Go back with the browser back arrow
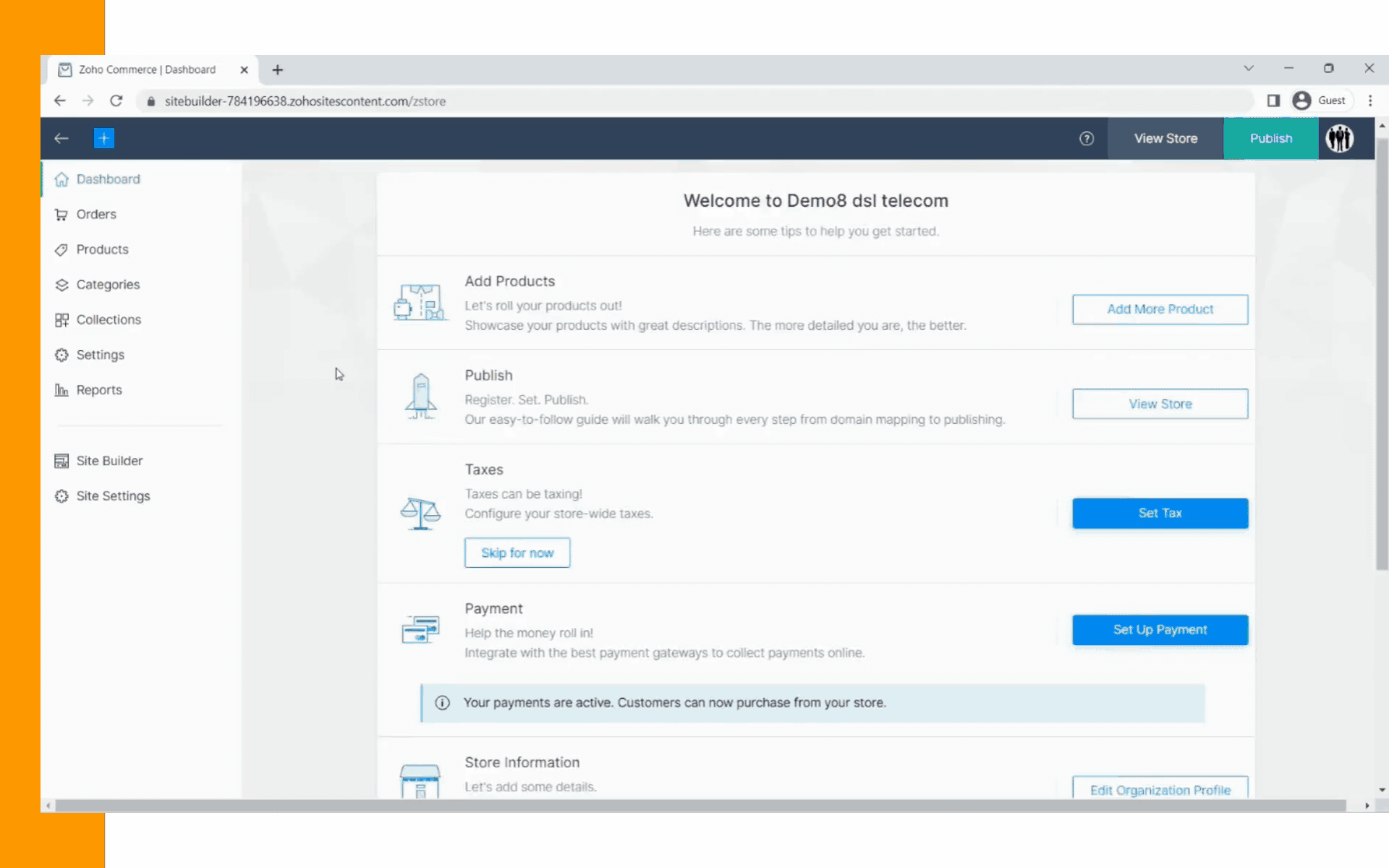This screenshot has width=1389, height=868. point(60,101)
